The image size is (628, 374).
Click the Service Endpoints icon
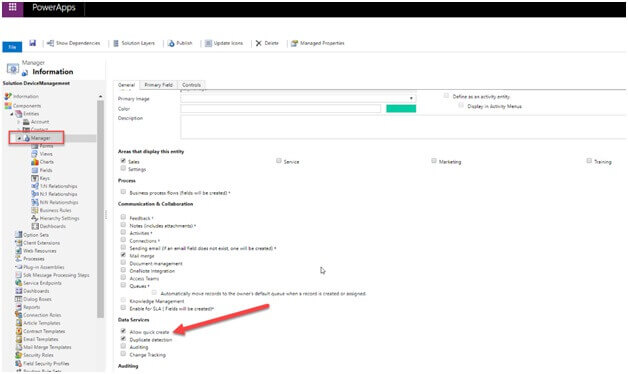point(18,283)
